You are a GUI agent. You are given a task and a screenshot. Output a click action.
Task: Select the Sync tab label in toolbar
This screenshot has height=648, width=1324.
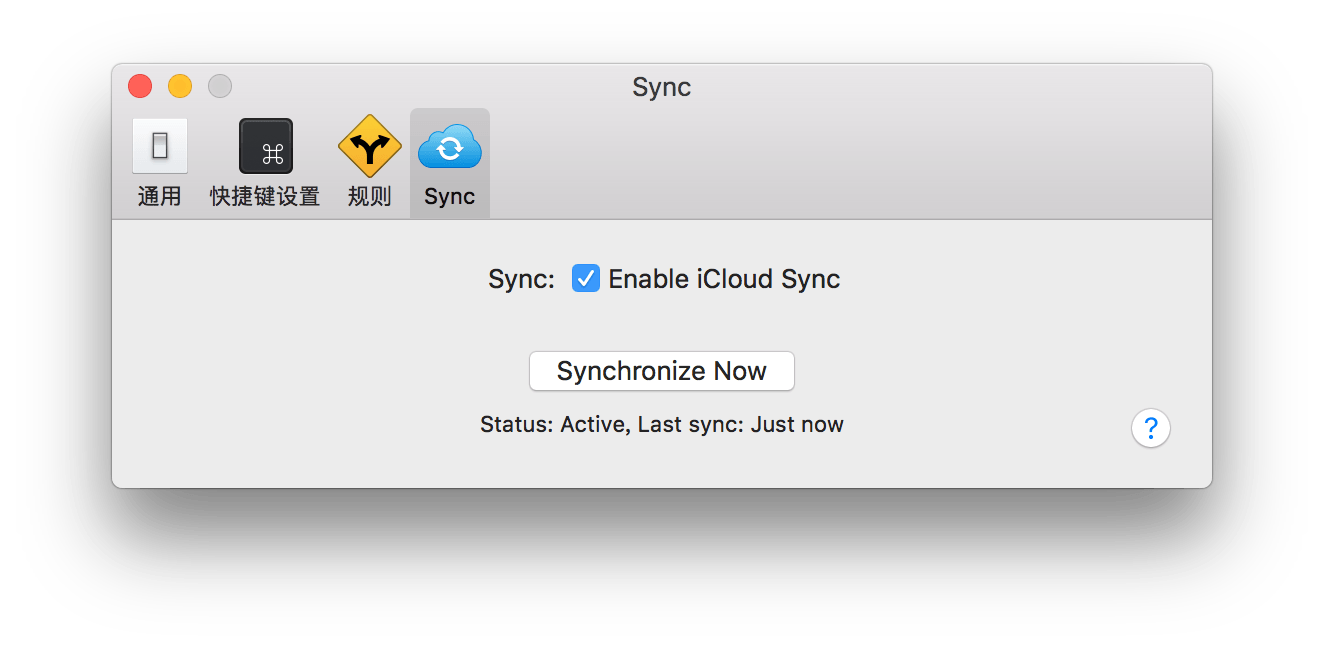pyautogui.click(x=449, y=197)
